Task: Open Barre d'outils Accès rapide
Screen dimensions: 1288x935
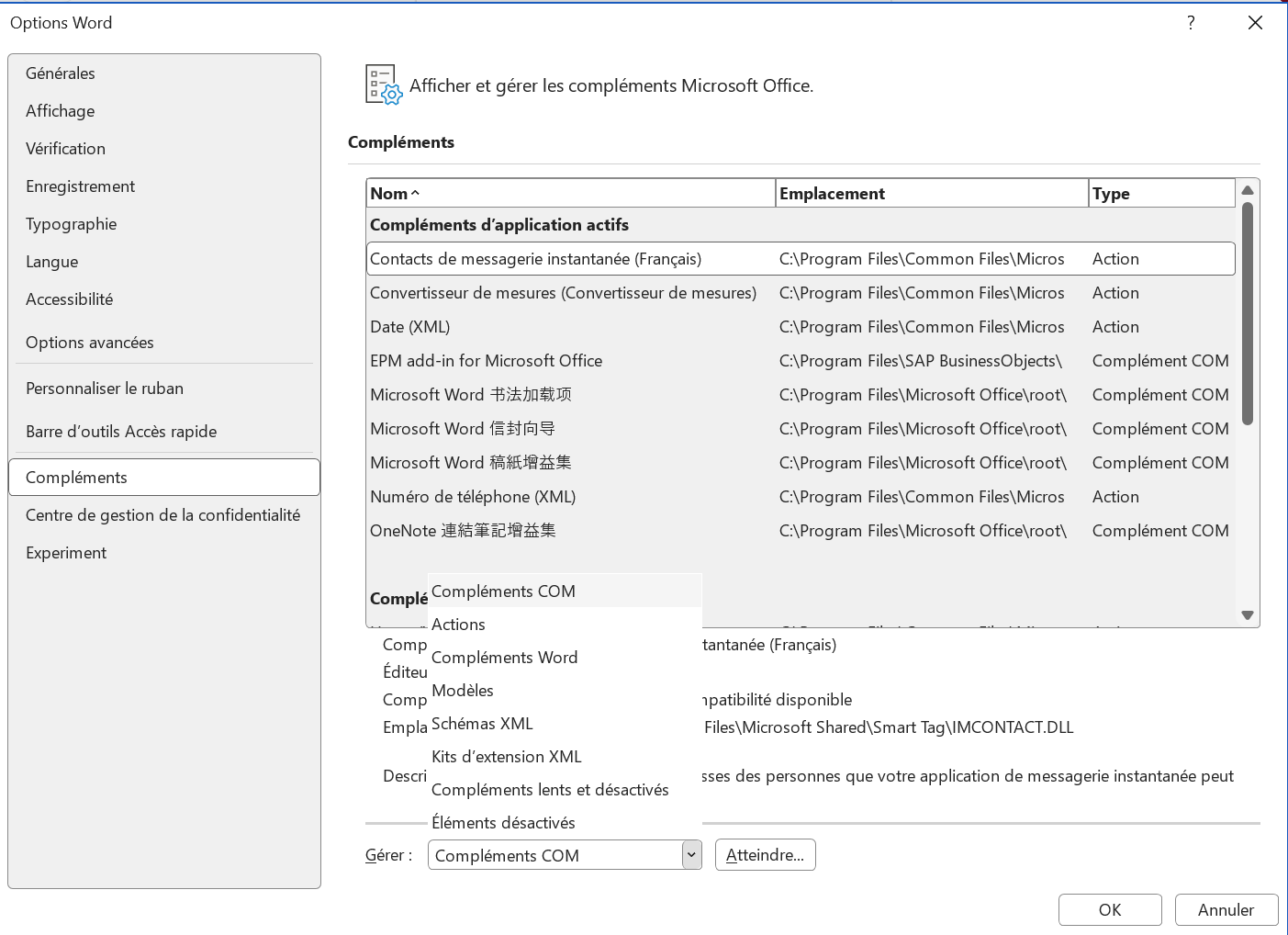Action: (164, 432)
